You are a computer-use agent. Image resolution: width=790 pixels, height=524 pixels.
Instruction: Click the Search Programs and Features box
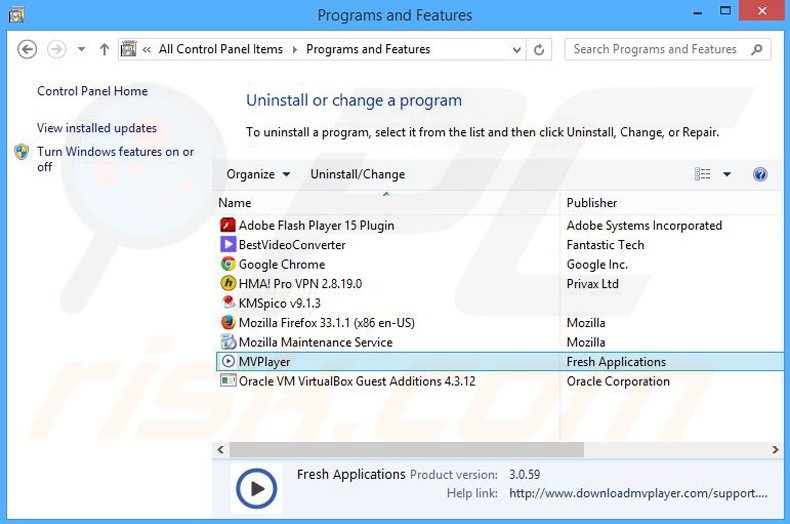(x=668, y=49)
